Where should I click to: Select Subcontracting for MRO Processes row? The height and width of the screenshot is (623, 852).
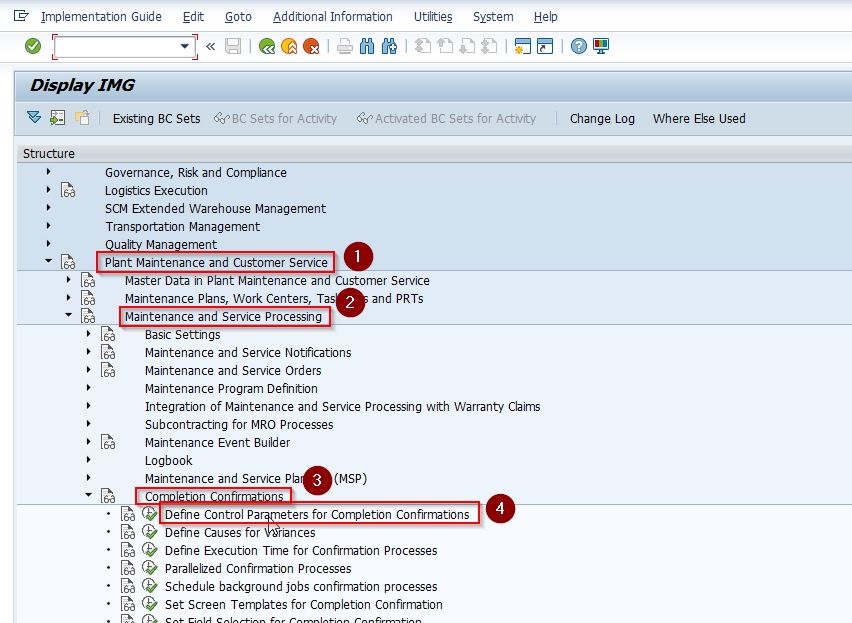239,424
